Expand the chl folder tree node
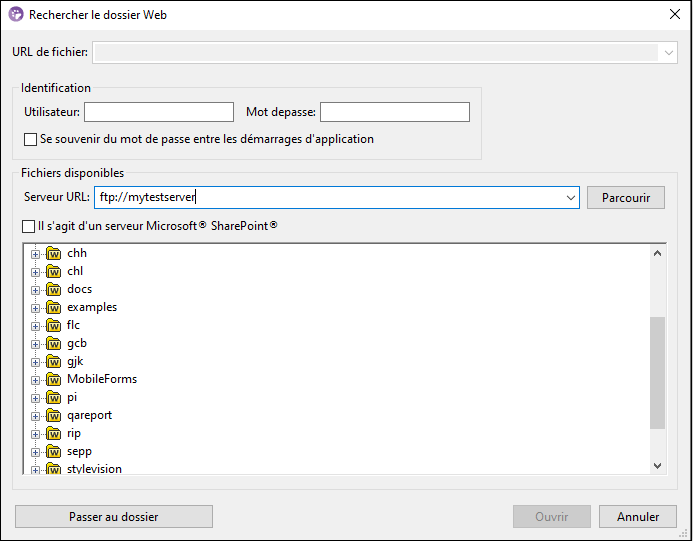693x541 pixels. 36,272
